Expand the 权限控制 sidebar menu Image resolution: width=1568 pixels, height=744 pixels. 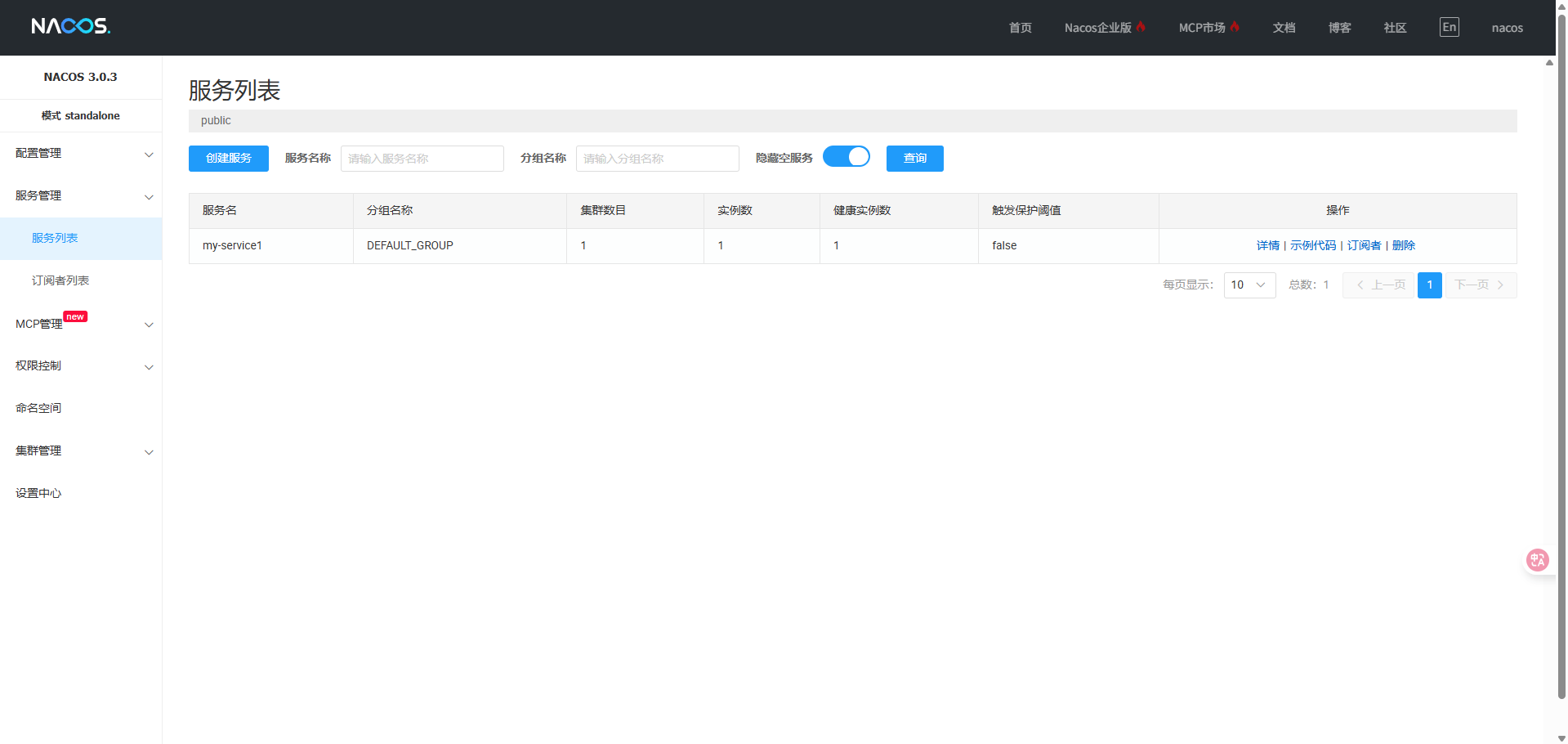pyautogui.click(x=81, y=366)
